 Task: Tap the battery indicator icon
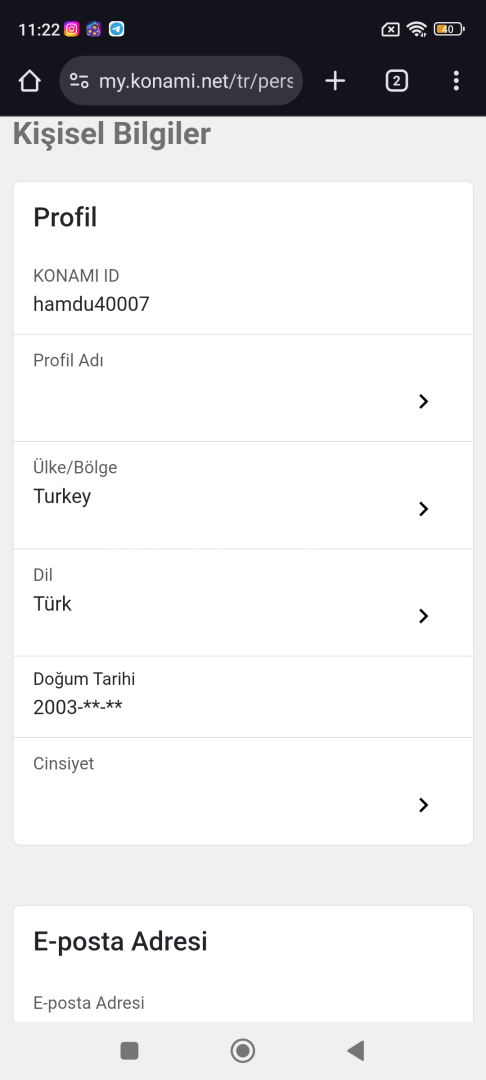(450, 29)
